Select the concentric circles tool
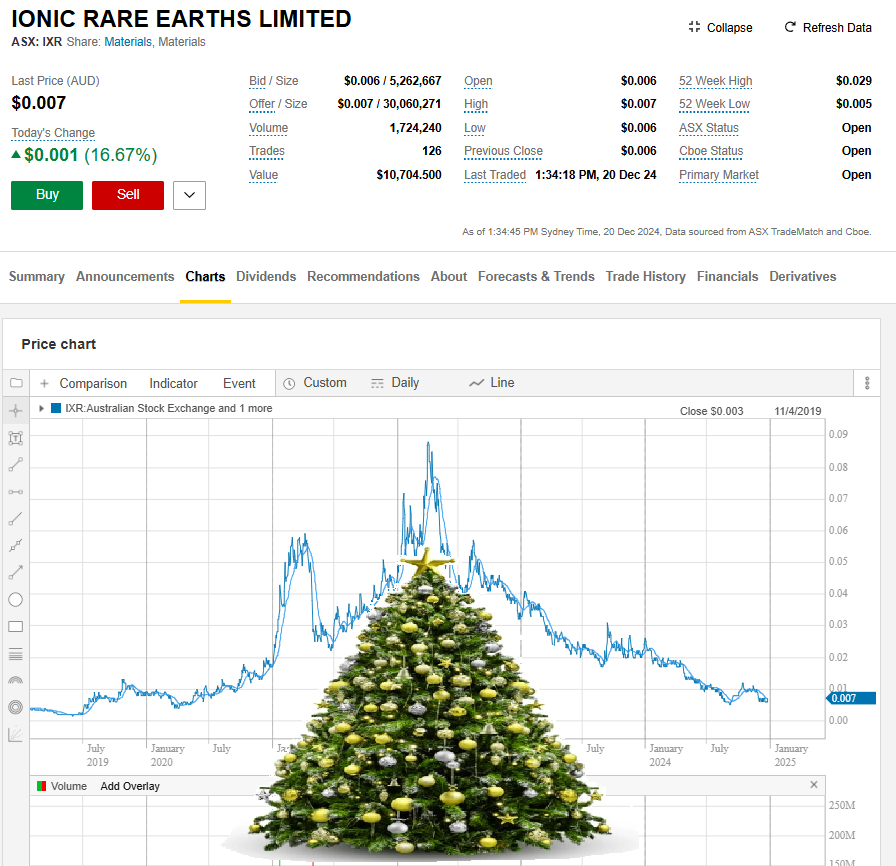The height and width of the screenshot is (866, 896). [x=16, y=707]
